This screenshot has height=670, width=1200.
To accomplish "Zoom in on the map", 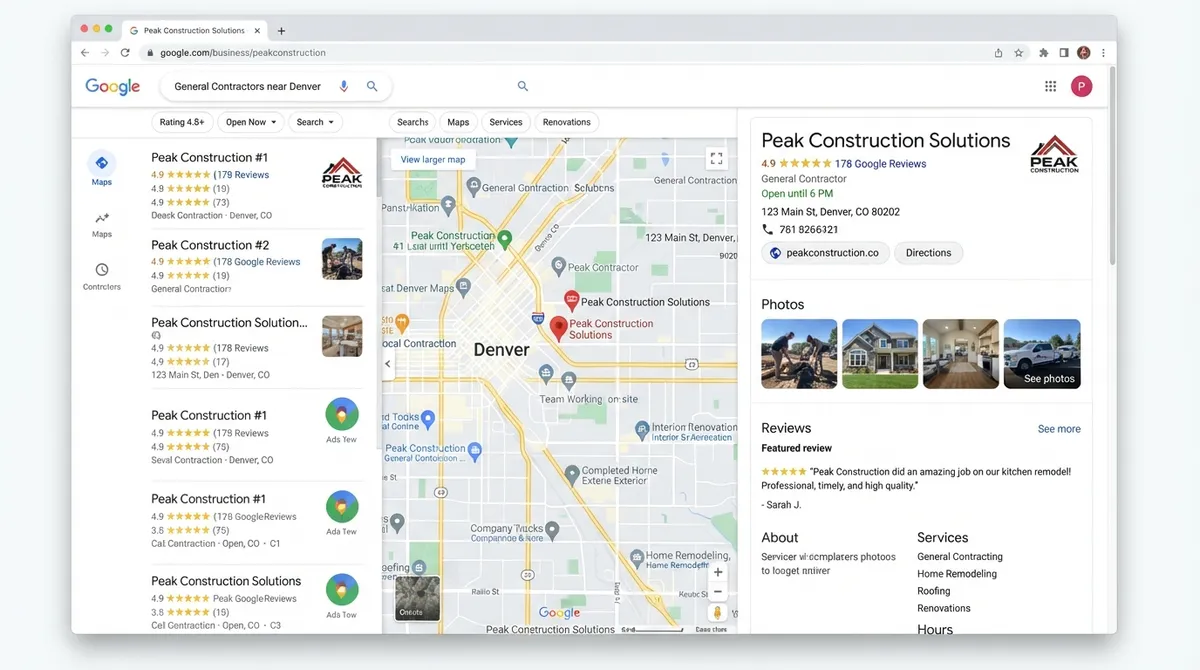I will (718, 573).
